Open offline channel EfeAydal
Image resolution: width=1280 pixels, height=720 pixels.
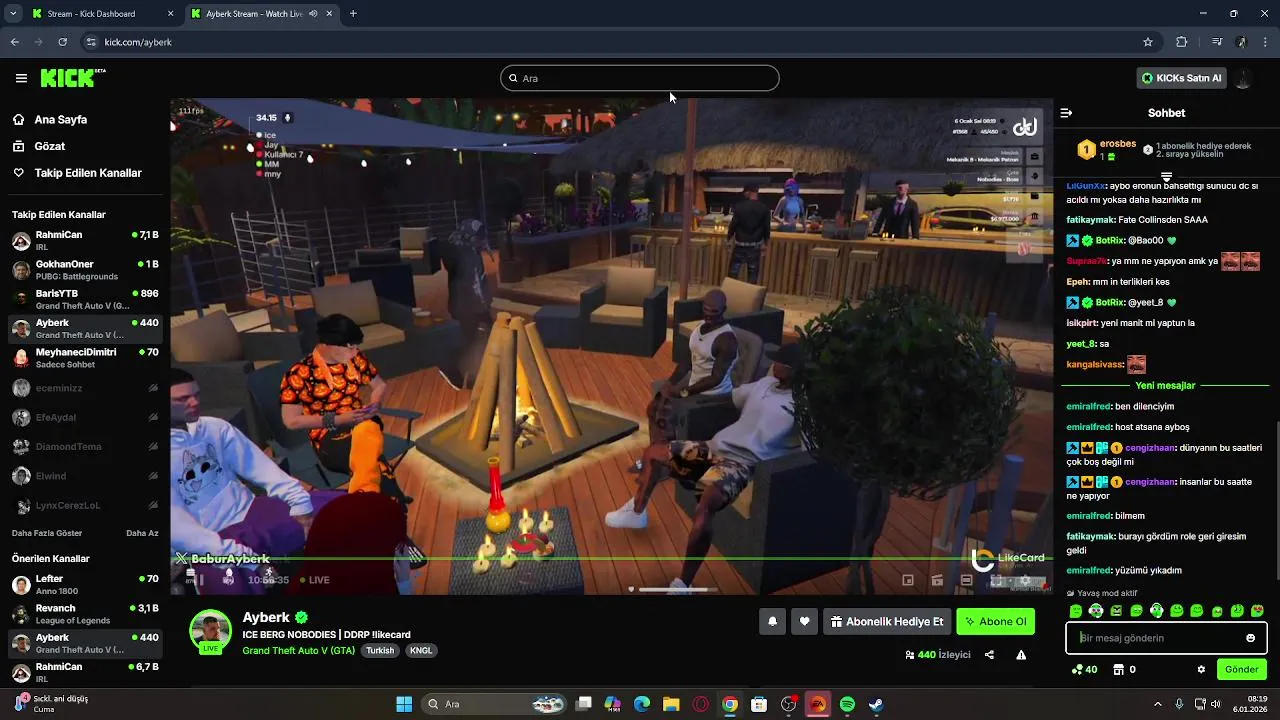85,417
